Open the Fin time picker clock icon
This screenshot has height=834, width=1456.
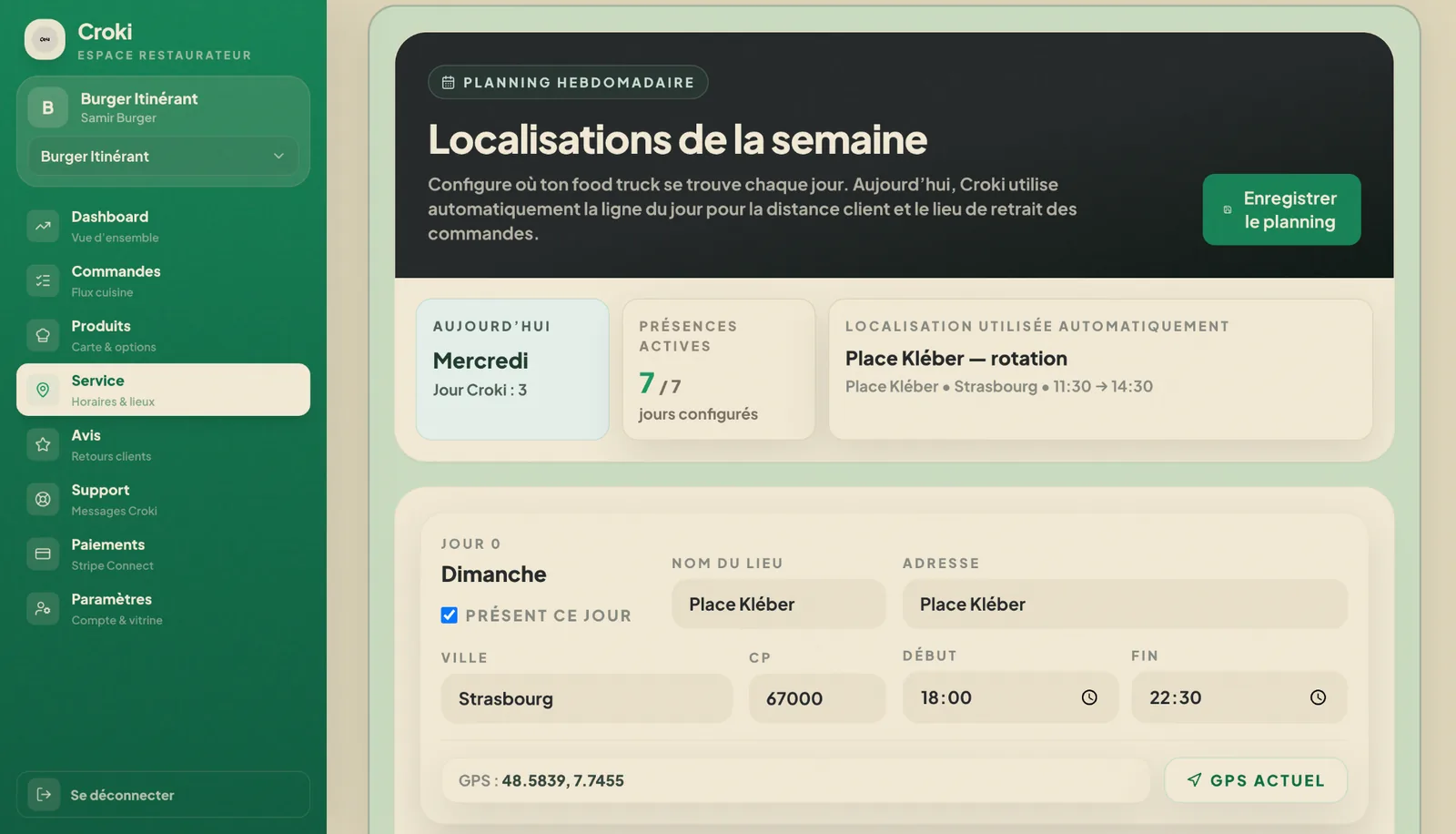pyautogui.click(x=1318, y=697)
